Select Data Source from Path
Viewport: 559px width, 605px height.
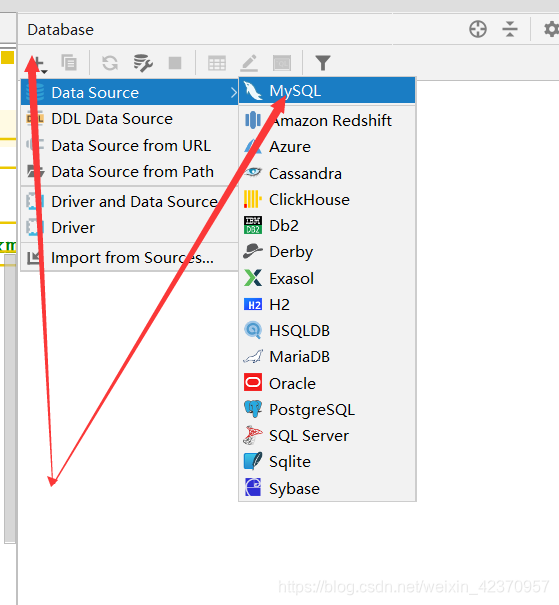[130, 172]
